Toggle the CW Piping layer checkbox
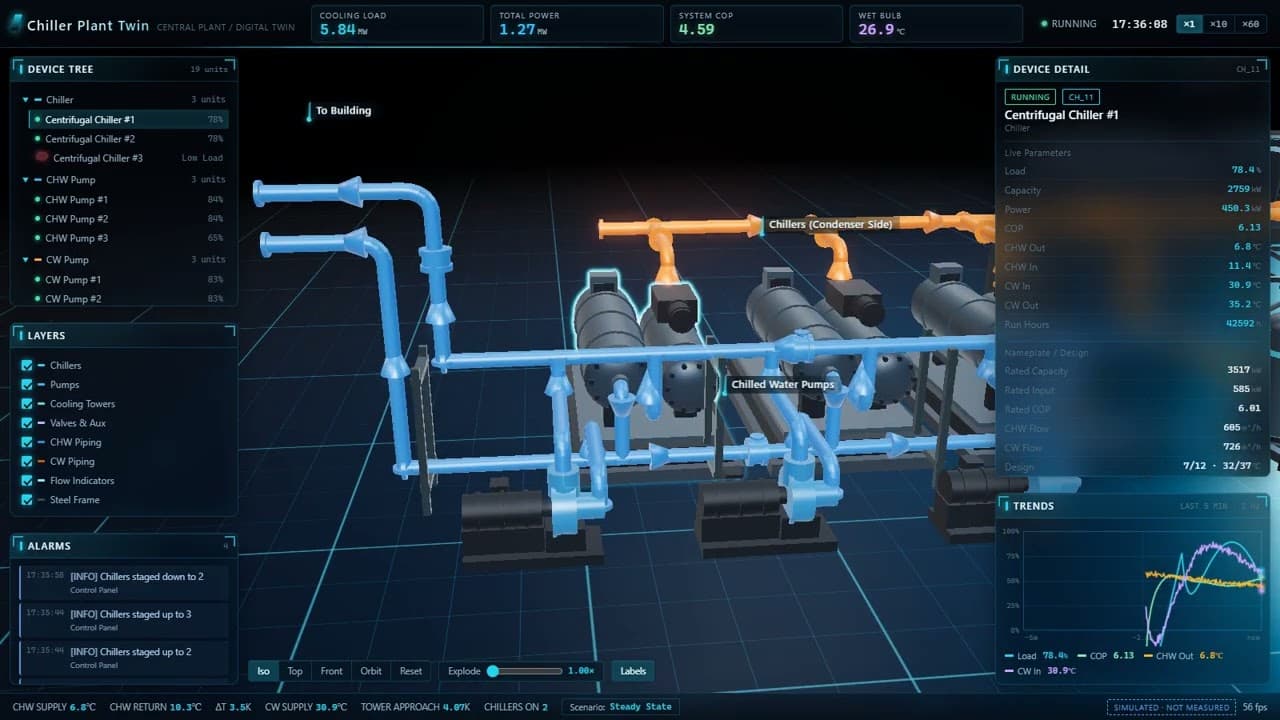Image resolution: width=1280 pixels, height=720 pixels. pos(27,461)
